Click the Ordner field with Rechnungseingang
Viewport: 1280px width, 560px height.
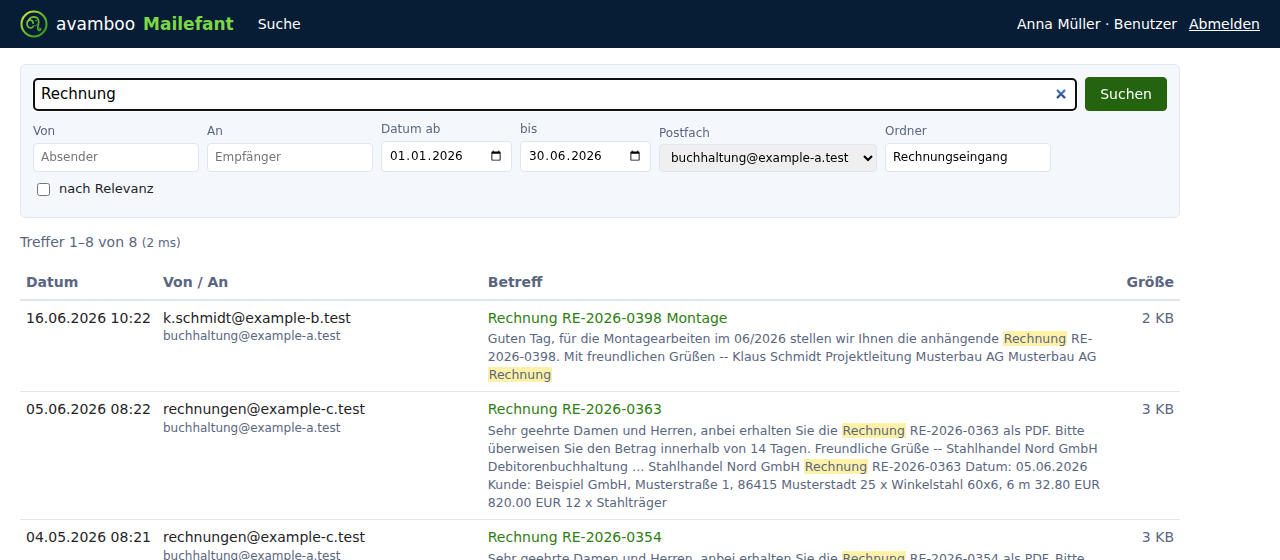(968, 157)
